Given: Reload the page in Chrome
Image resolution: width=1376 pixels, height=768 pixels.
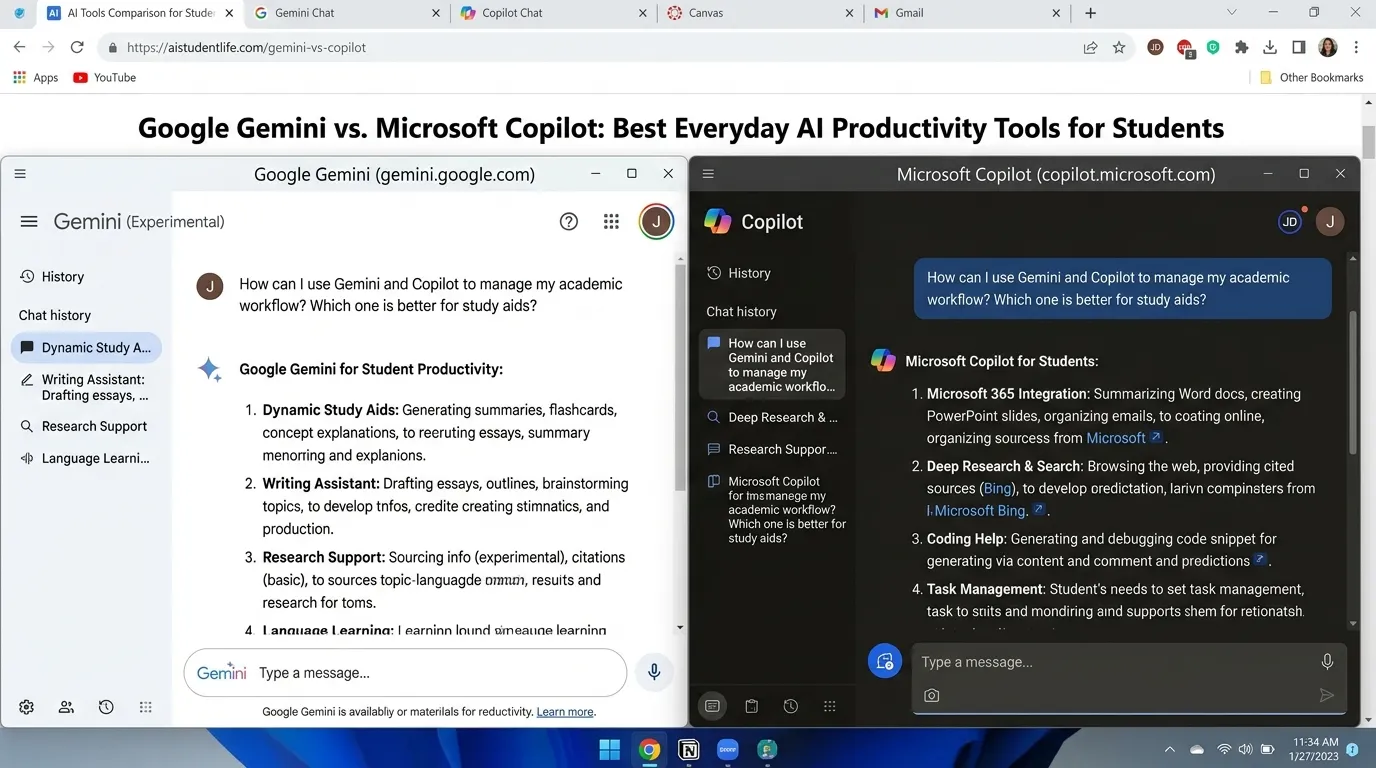Looking at the screenshot, I should [x=77, y=47].
